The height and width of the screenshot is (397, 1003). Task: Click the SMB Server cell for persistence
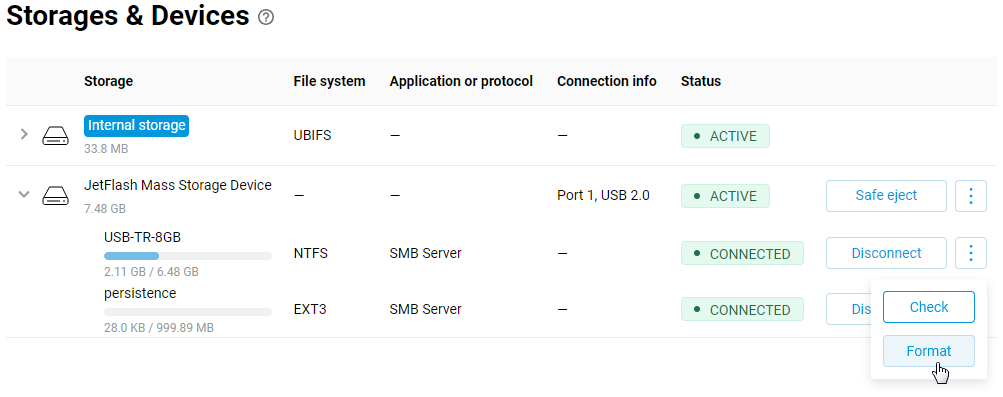click(425, 309)
